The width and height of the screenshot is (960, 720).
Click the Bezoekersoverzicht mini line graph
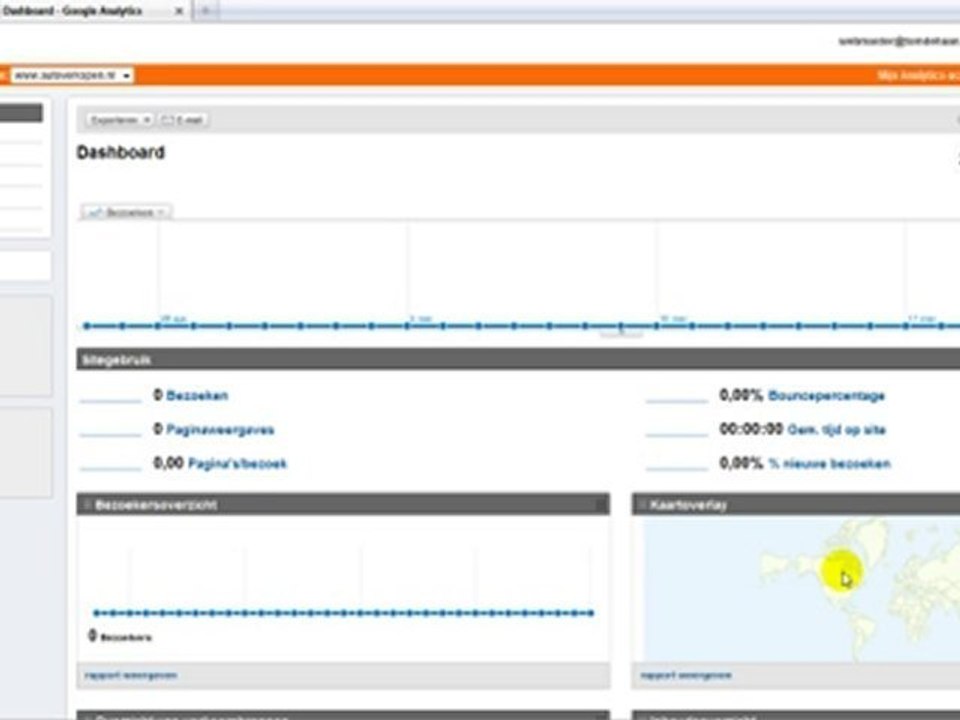[x=343, y=613]
